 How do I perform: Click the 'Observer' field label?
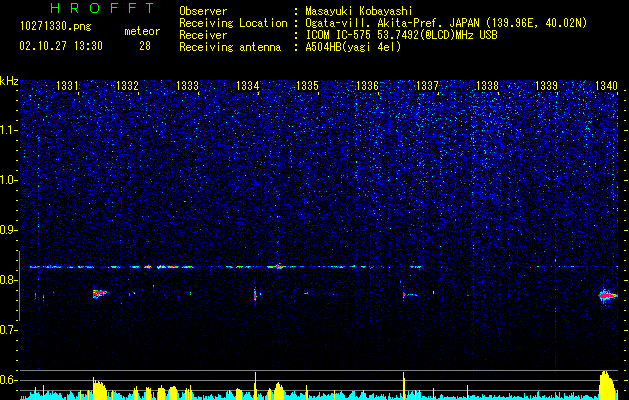203,11
